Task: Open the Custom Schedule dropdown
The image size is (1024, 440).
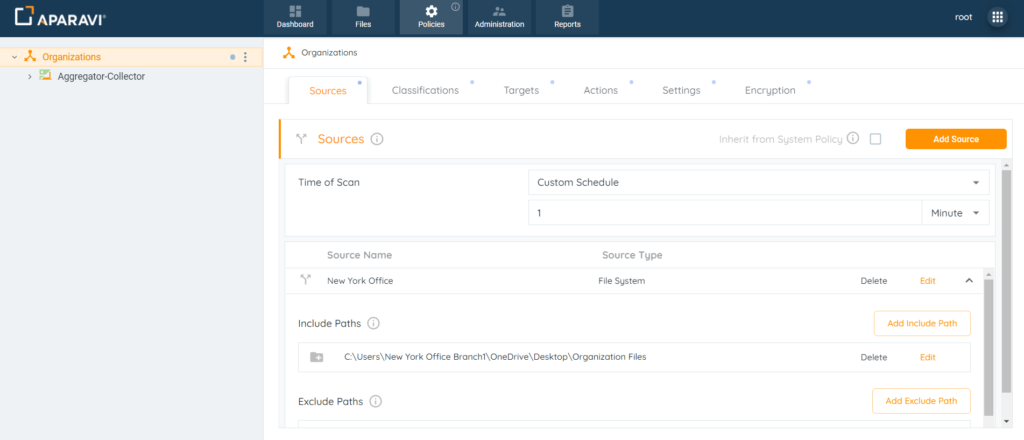Action: click(x=758, y=183)
